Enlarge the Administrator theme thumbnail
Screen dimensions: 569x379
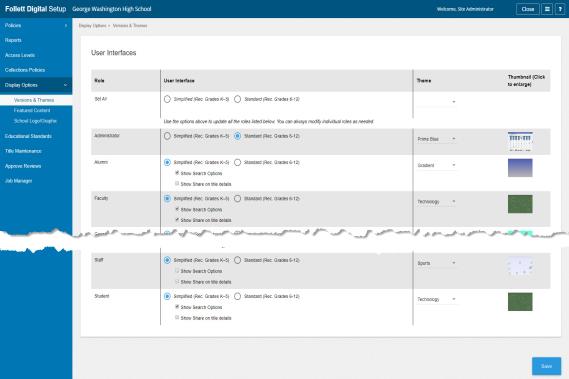pyautogui.click(x=520, y=142)
